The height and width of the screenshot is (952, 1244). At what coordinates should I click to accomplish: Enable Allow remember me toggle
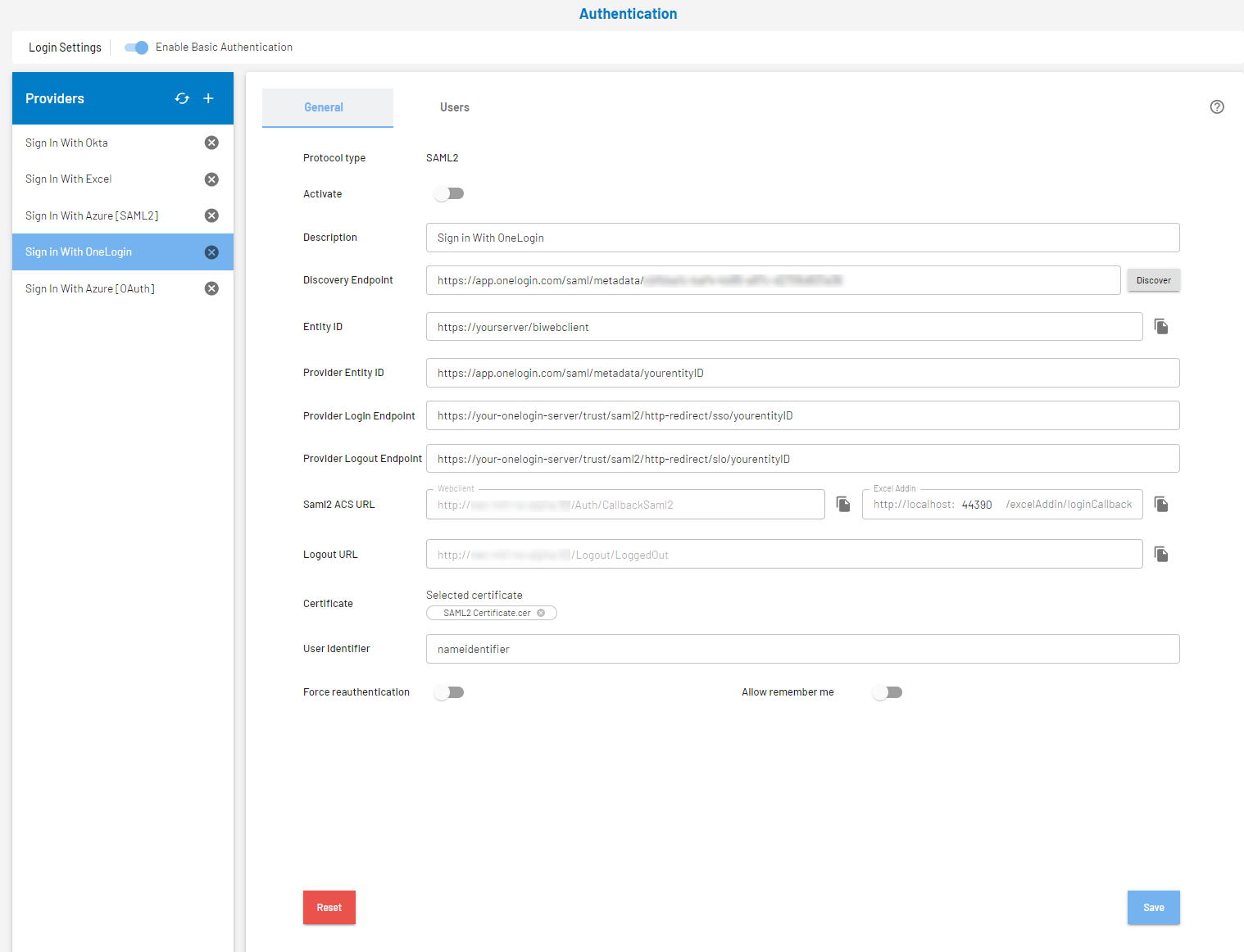[x=888, y=692]
